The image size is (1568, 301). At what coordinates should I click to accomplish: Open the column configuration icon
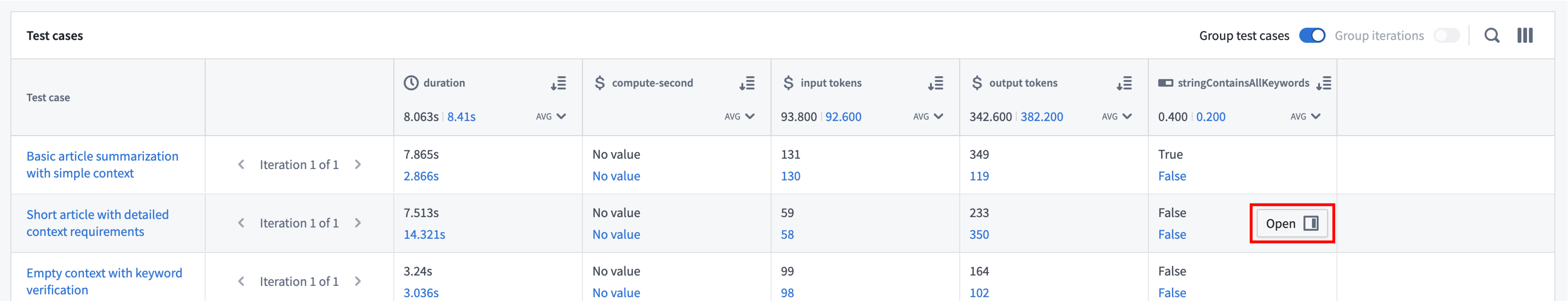point(1524,36)
